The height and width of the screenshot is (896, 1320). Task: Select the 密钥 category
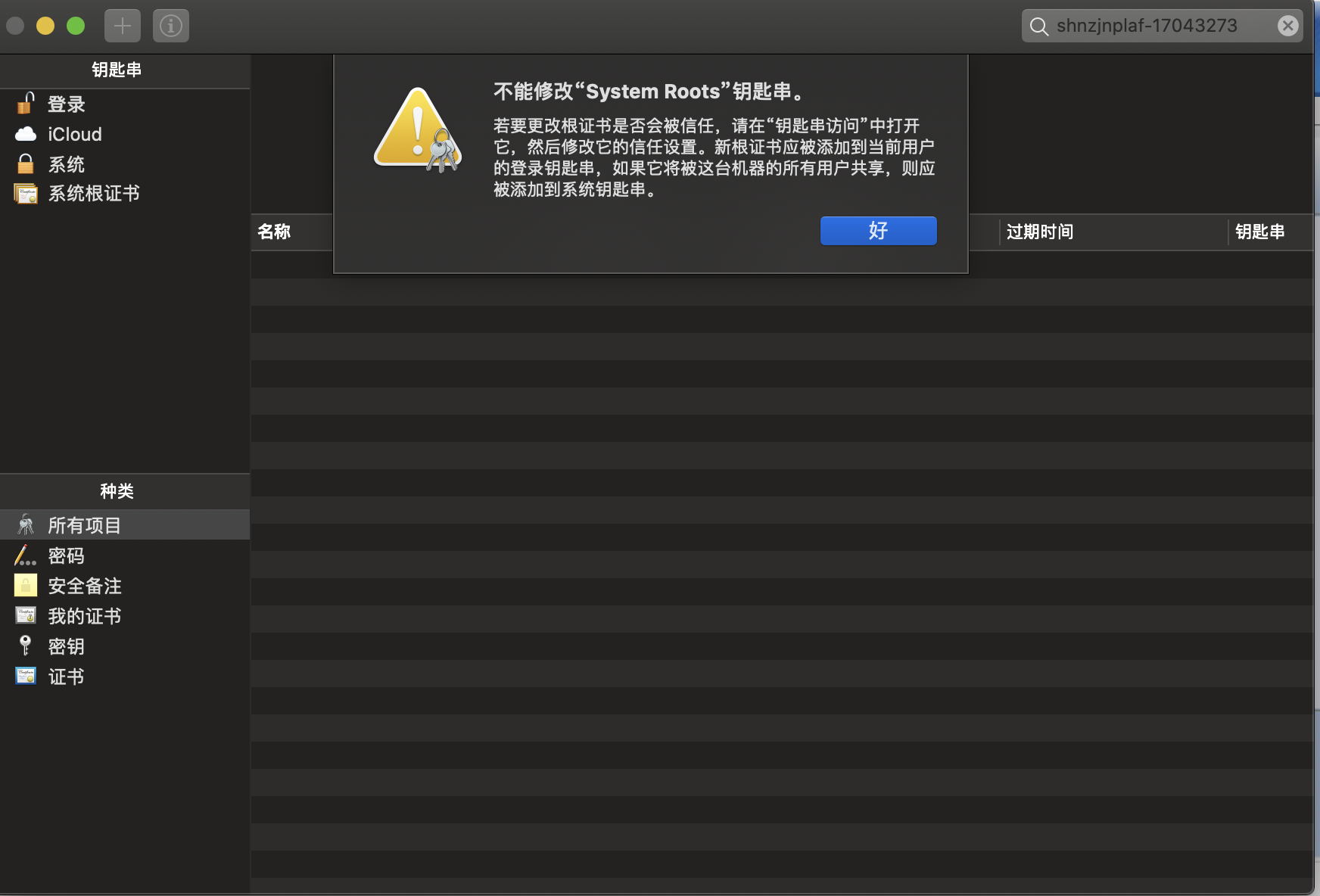(65, 646)
